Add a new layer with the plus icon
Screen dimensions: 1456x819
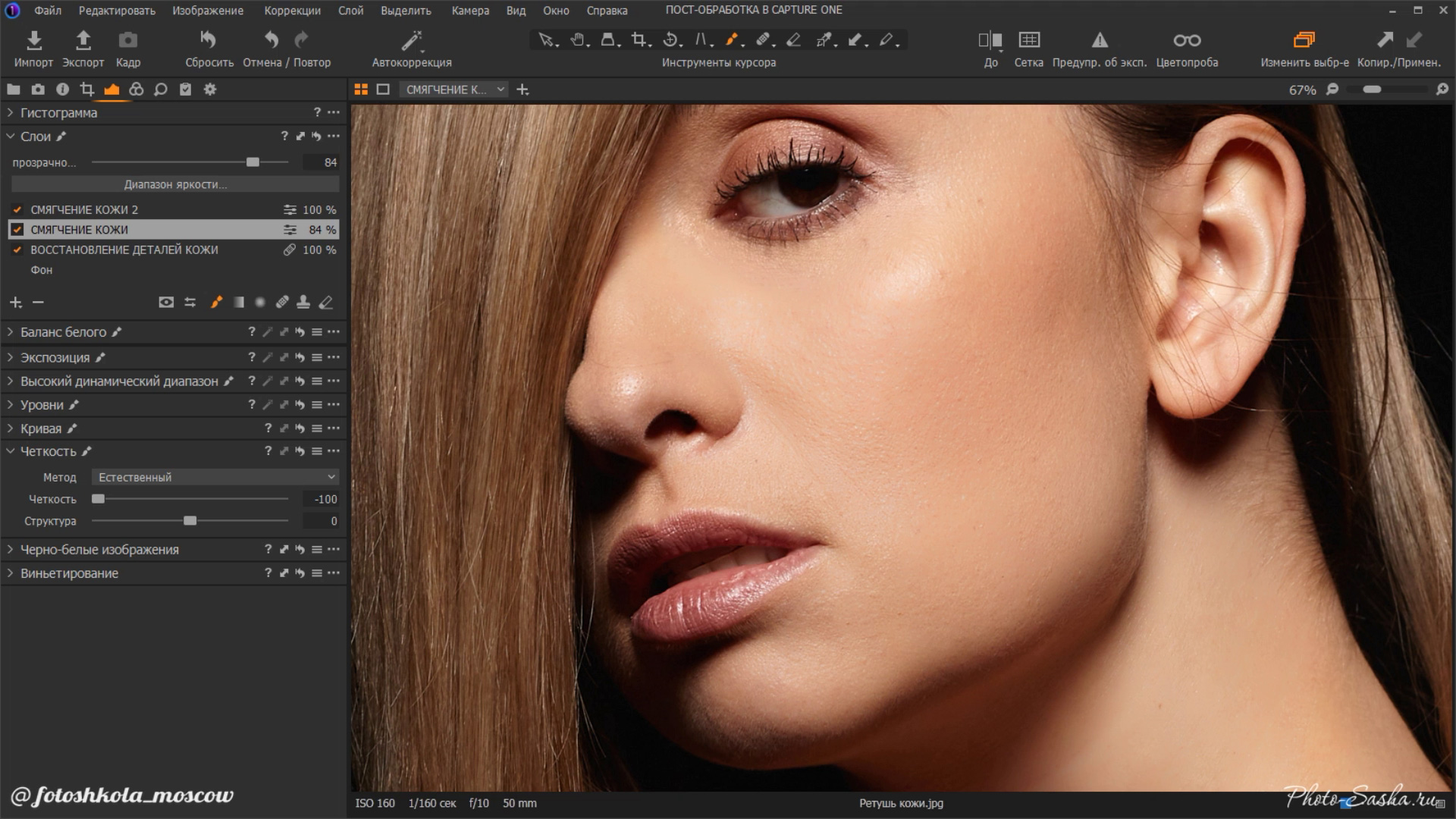(15, 302)
